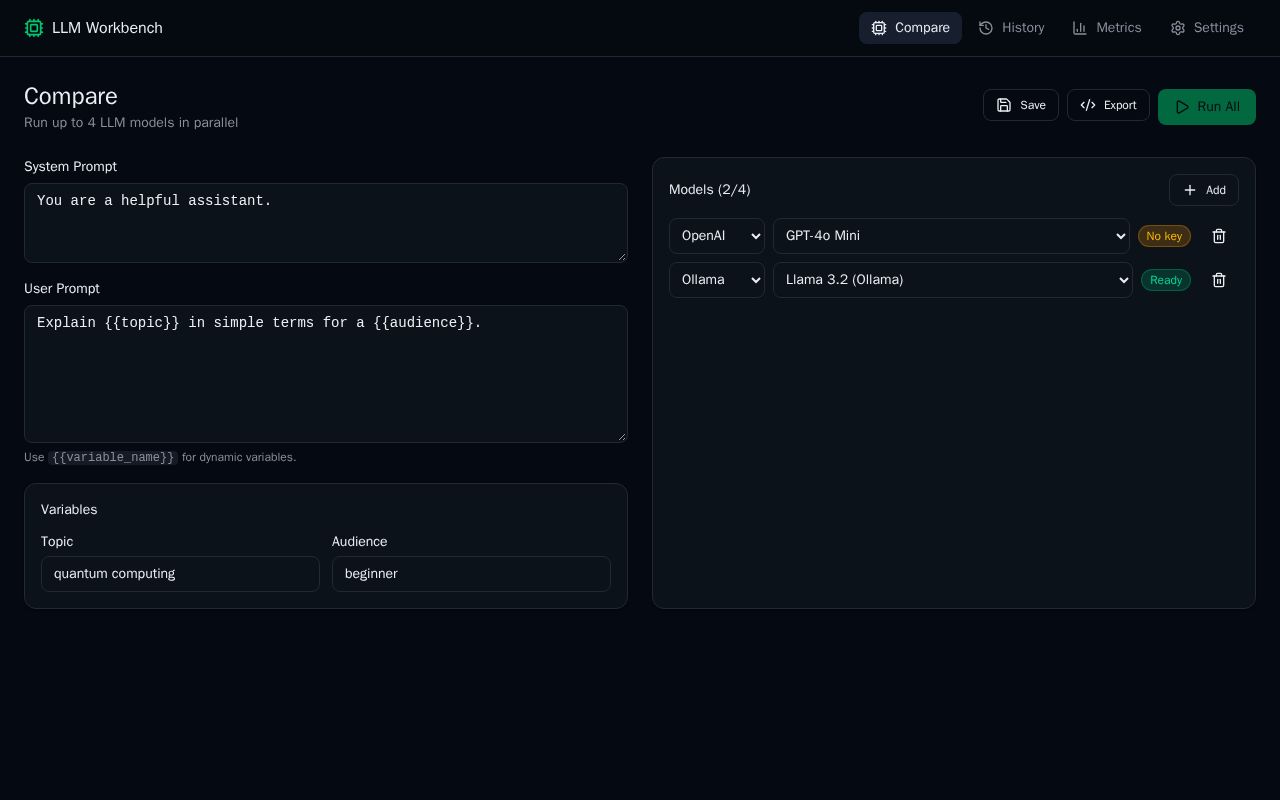1280x800 pixels.
Task: Add another model to the list
Action: pyautogui.click(x=1204, y=190)
